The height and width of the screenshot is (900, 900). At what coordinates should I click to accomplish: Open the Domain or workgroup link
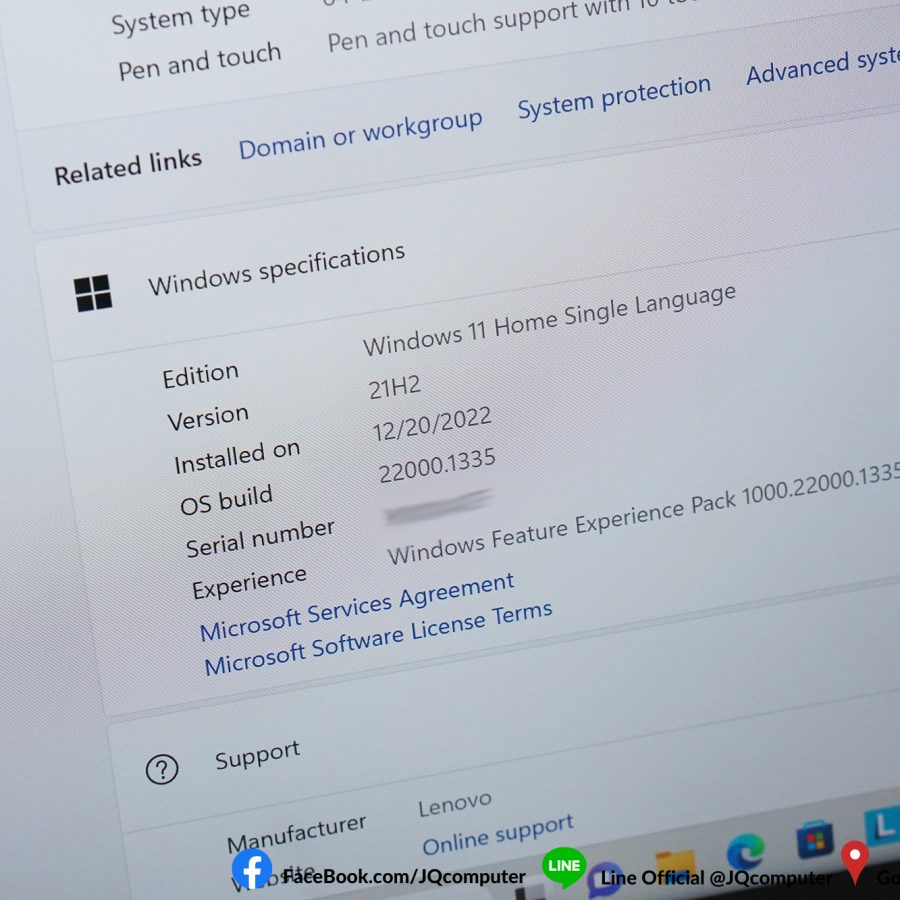tap(360, 134)
